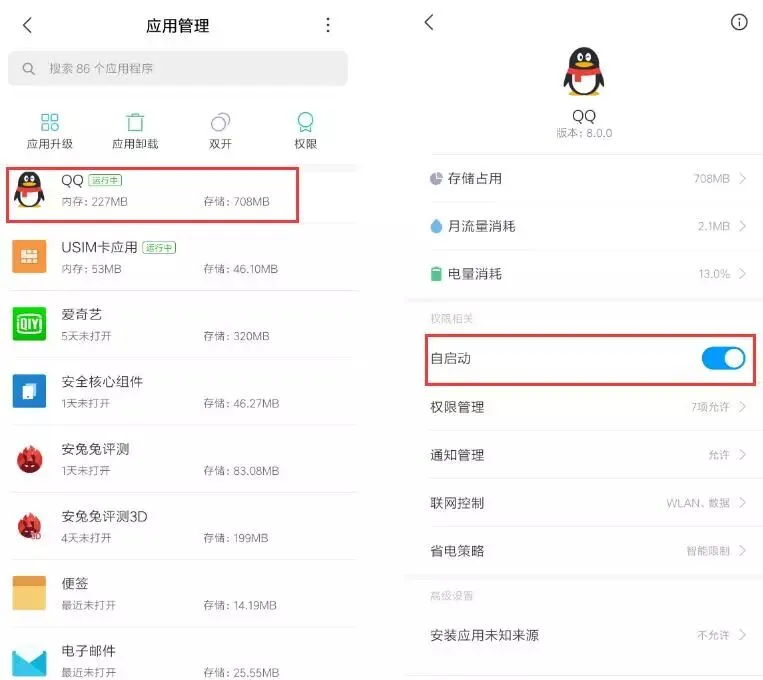
Task: Tap the USIM卡应用 orange icon
Action: coord(29,257)
